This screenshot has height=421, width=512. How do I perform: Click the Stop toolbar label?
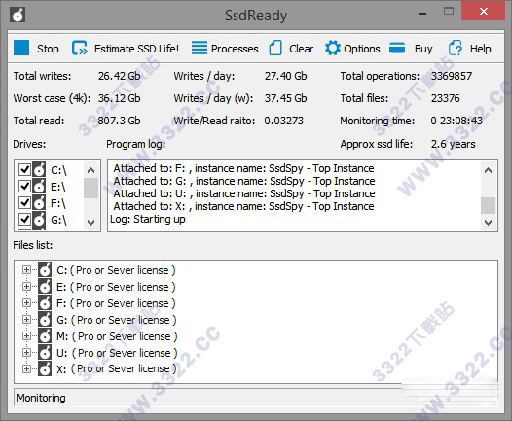pos(48,49)
